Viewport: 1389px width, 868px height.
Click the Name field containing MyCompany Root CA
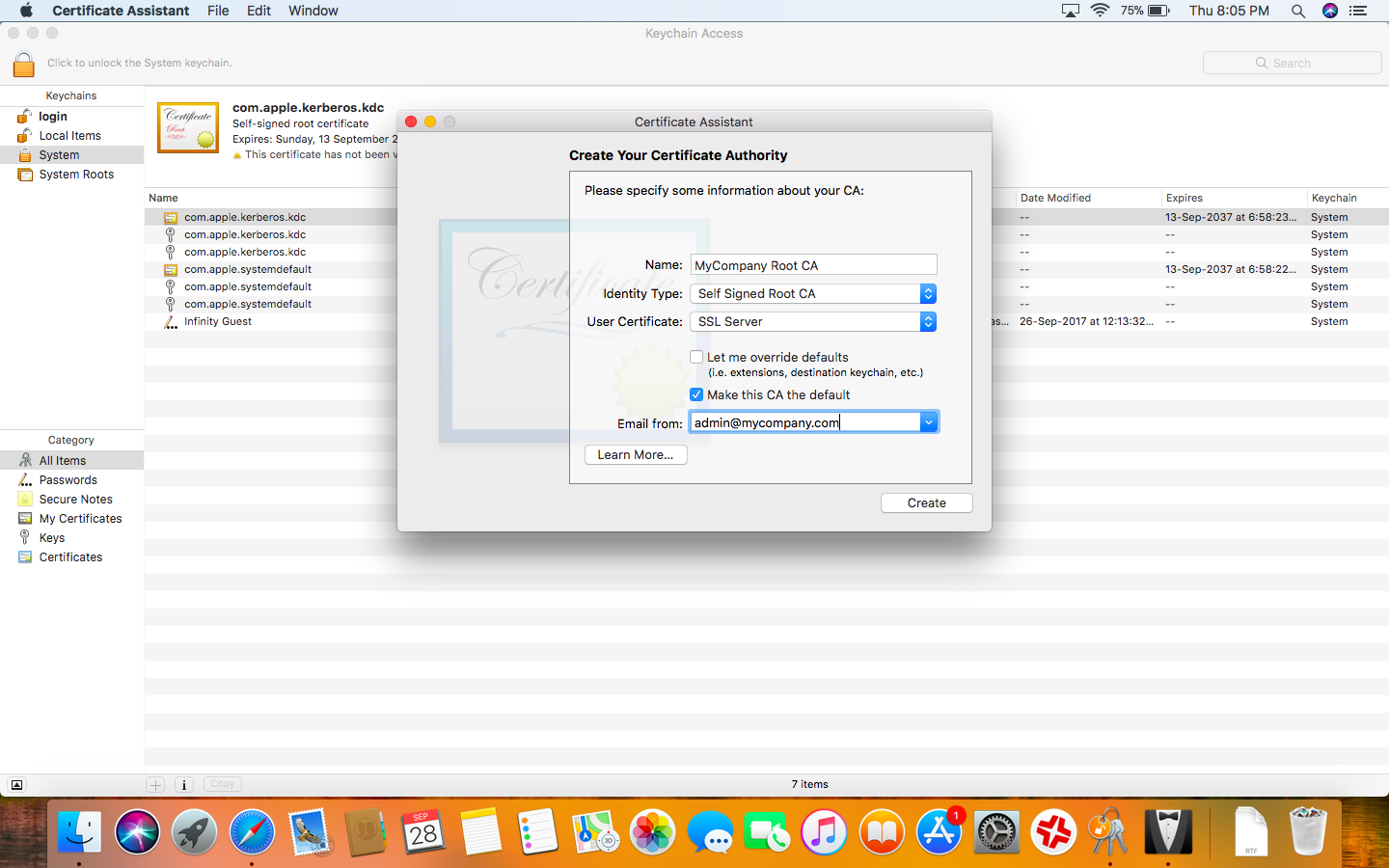pos(814,265)
